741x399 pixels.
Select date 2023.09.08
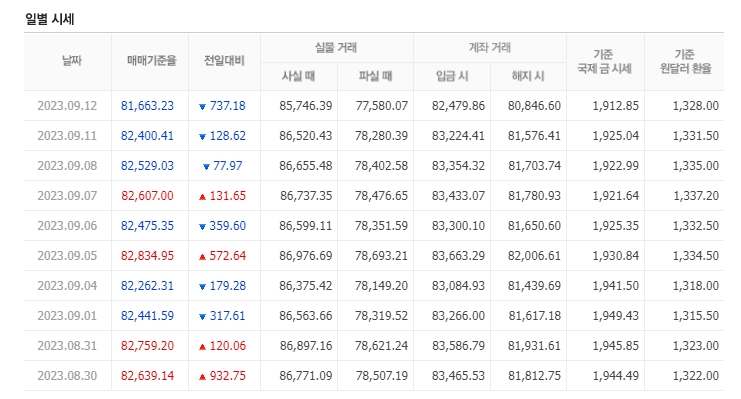[x=67, y=165]
